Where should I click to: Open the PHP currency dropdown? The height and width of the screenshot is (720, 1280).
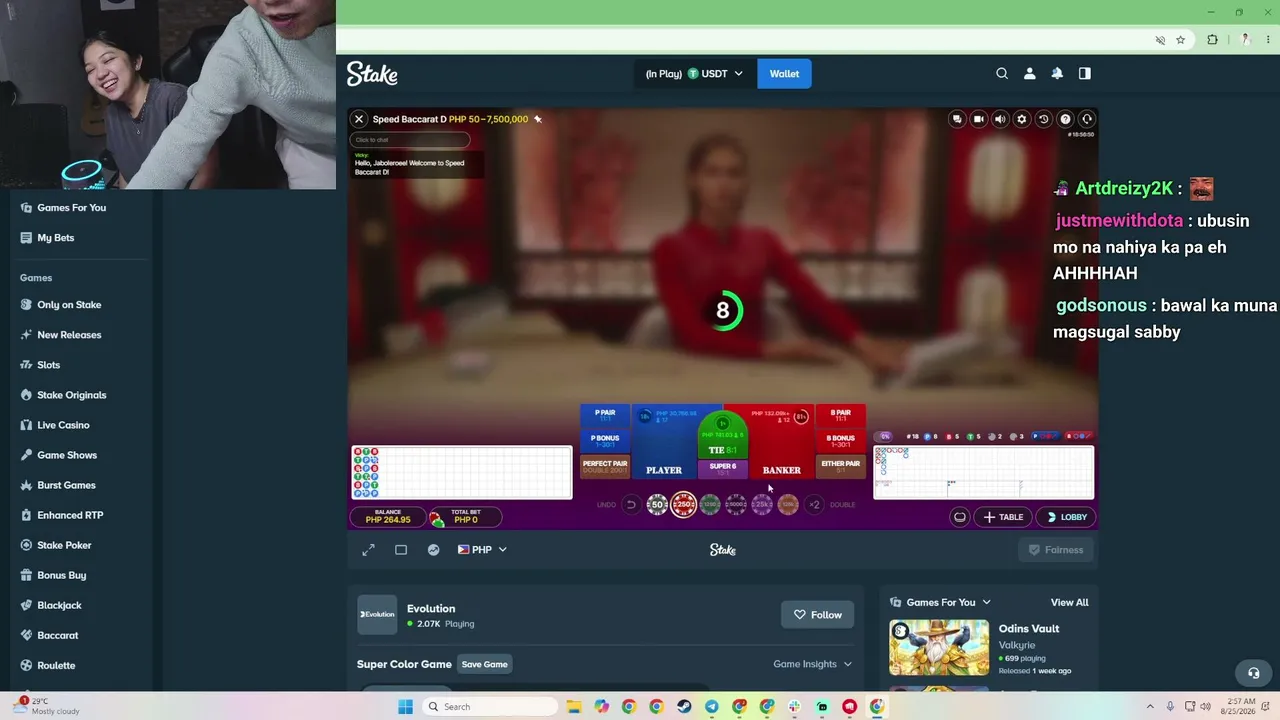(x=482, y=550)
